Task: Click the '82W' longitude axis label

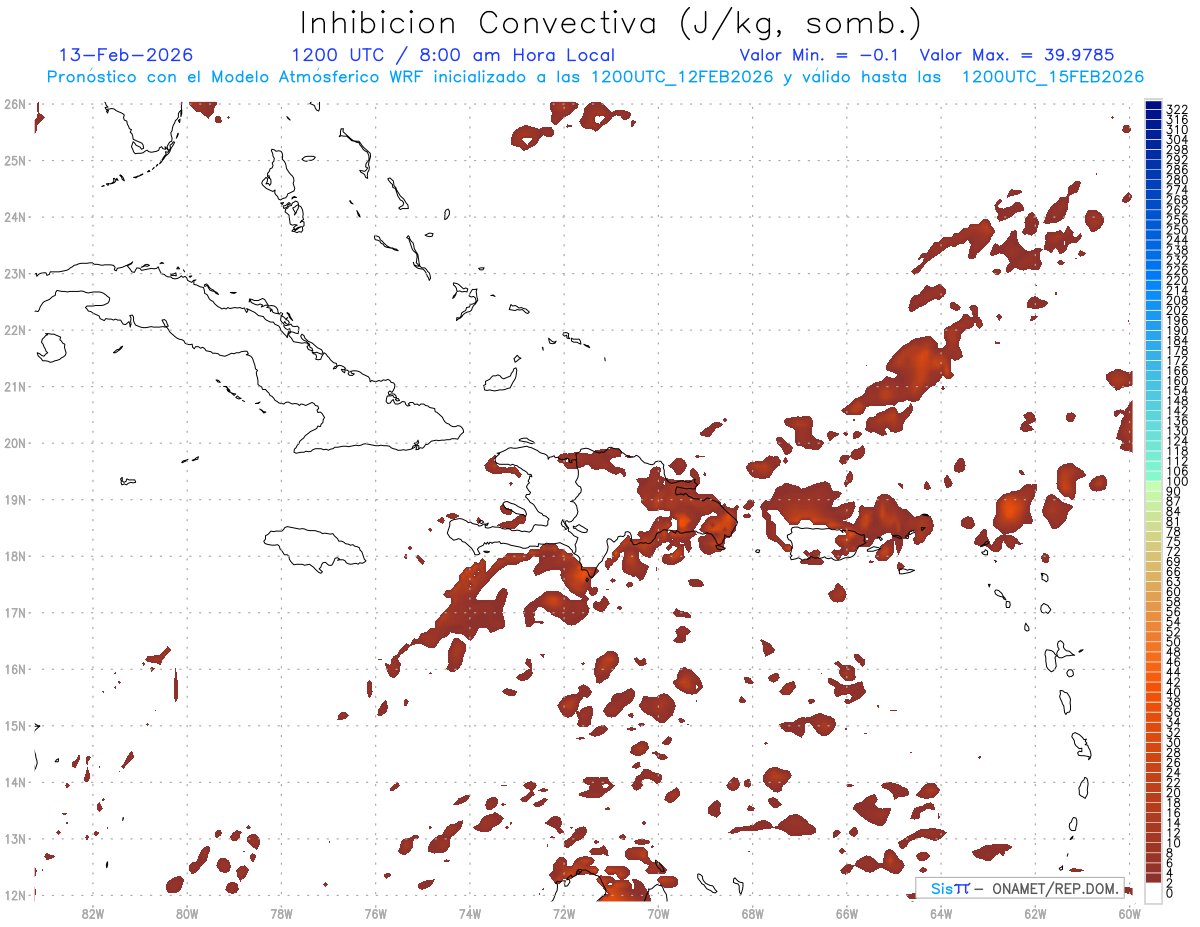Action: click(x=93, y=912)
